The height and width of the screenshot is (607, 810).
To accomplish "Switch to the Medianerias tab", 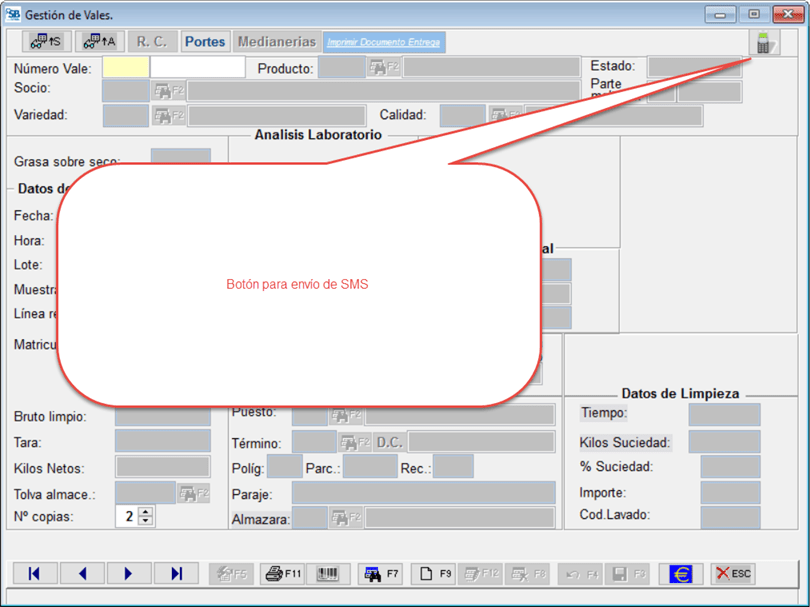I will coord(276,41).
